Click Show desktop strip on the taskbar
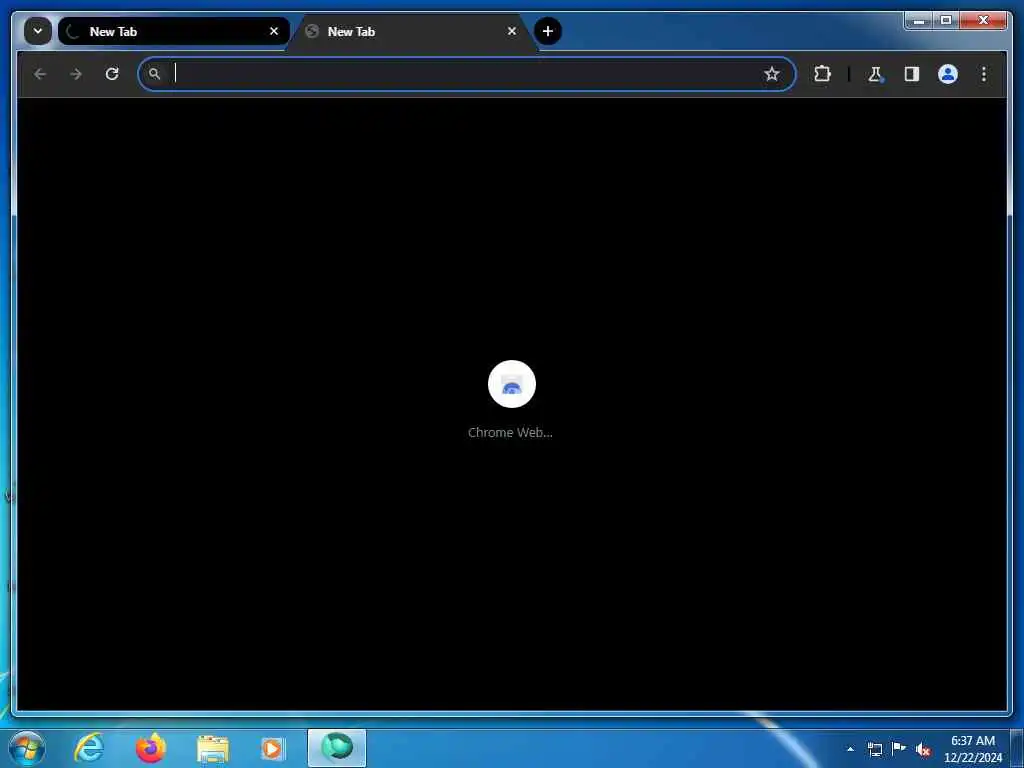Viewport: 1024px width, 768px height. pyautogui.click(x=1017, y=748)
